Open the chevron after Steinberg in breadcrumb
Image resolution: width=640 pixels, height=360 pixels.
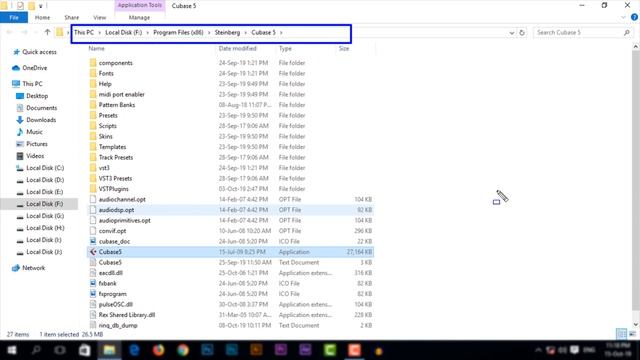coord(246,32)
